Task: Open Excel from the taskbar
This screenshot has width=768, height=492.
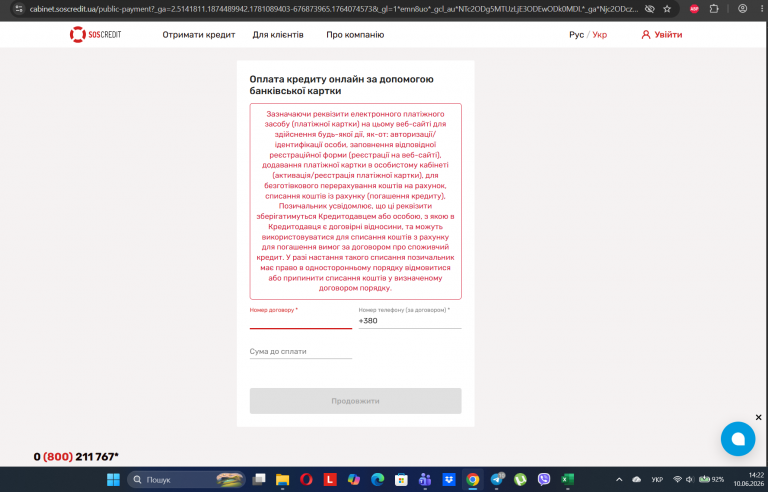Action: (568, 479)
